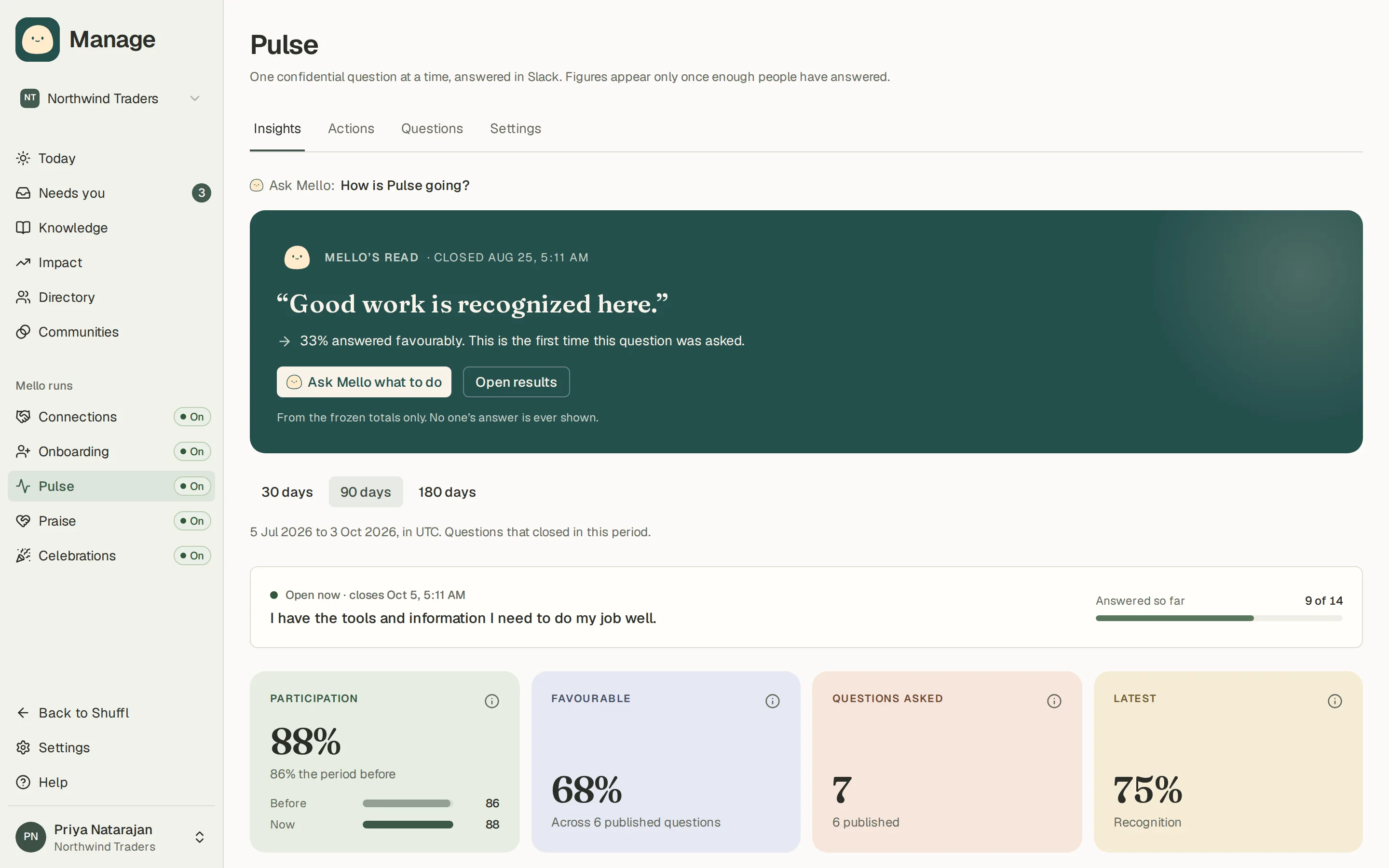Show info for the Participation card
Image resolution: width=1389 pixels, height=868 pixels.
[x=492, y=701]
